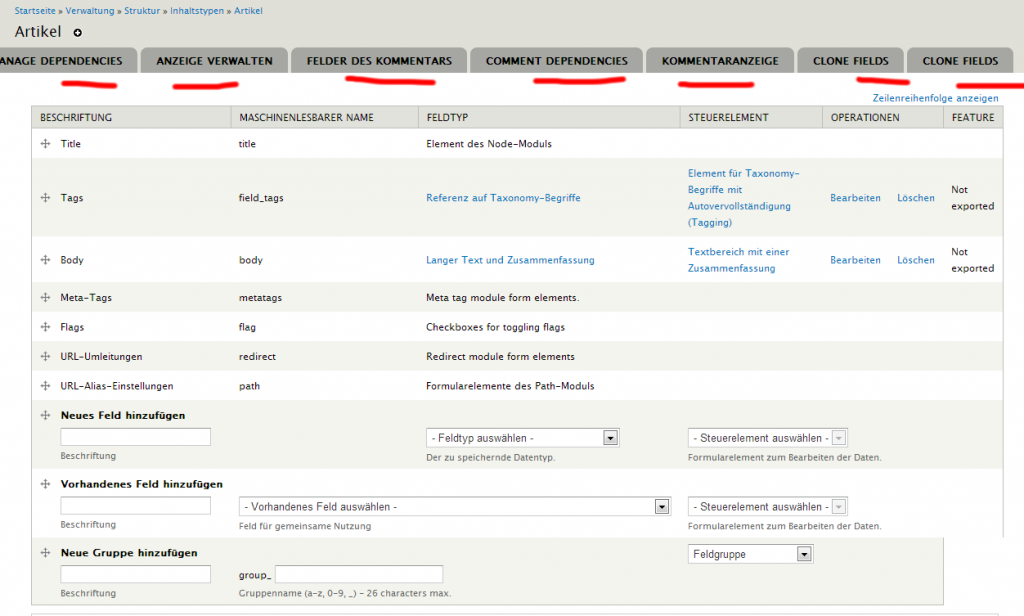
Task: Click Löschen link for the Body field
Action: (x=915, y=260)
